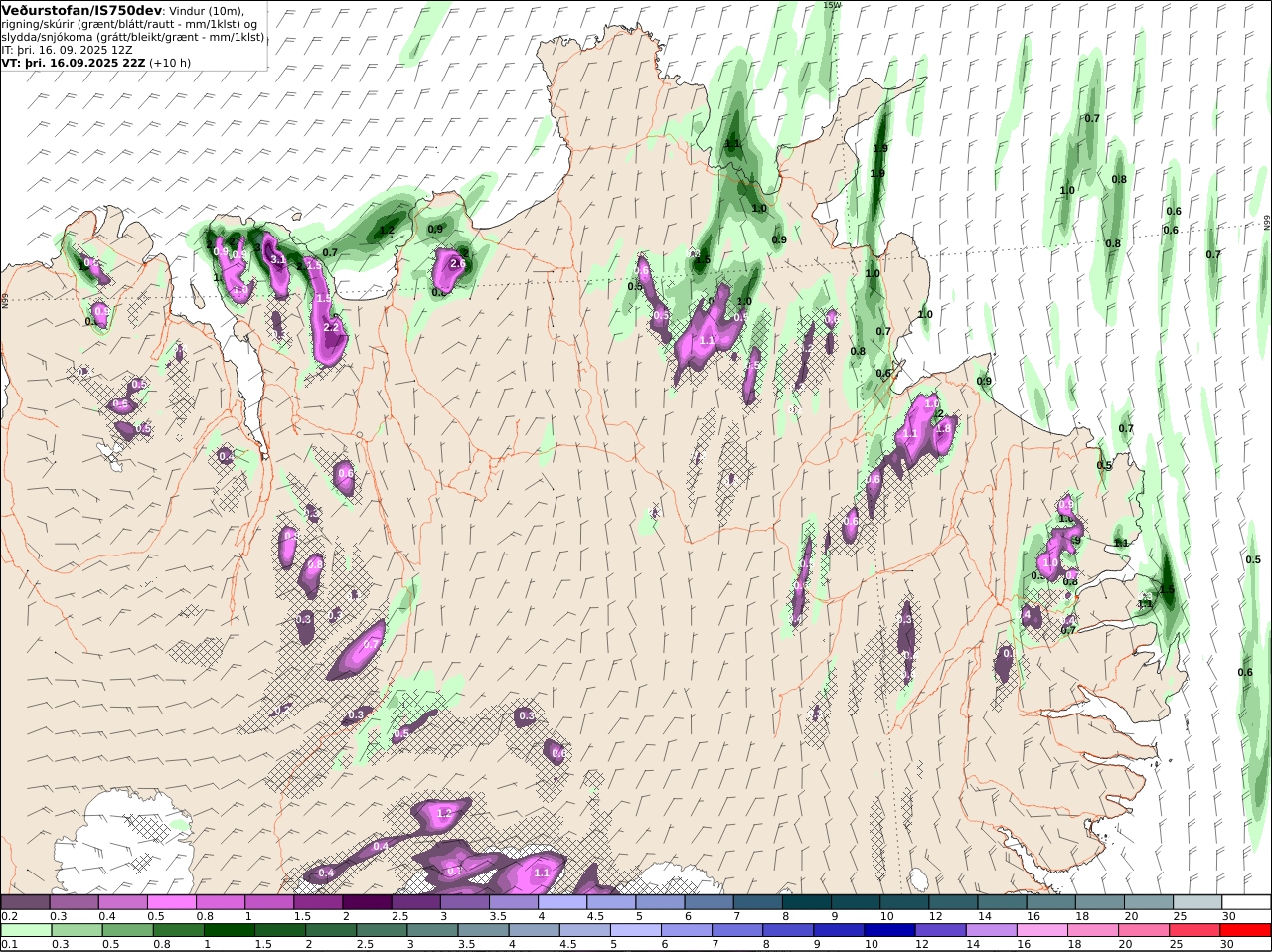
Task: Click the 'rigning/skúrir' legend description line
Action: coord(130,23)
